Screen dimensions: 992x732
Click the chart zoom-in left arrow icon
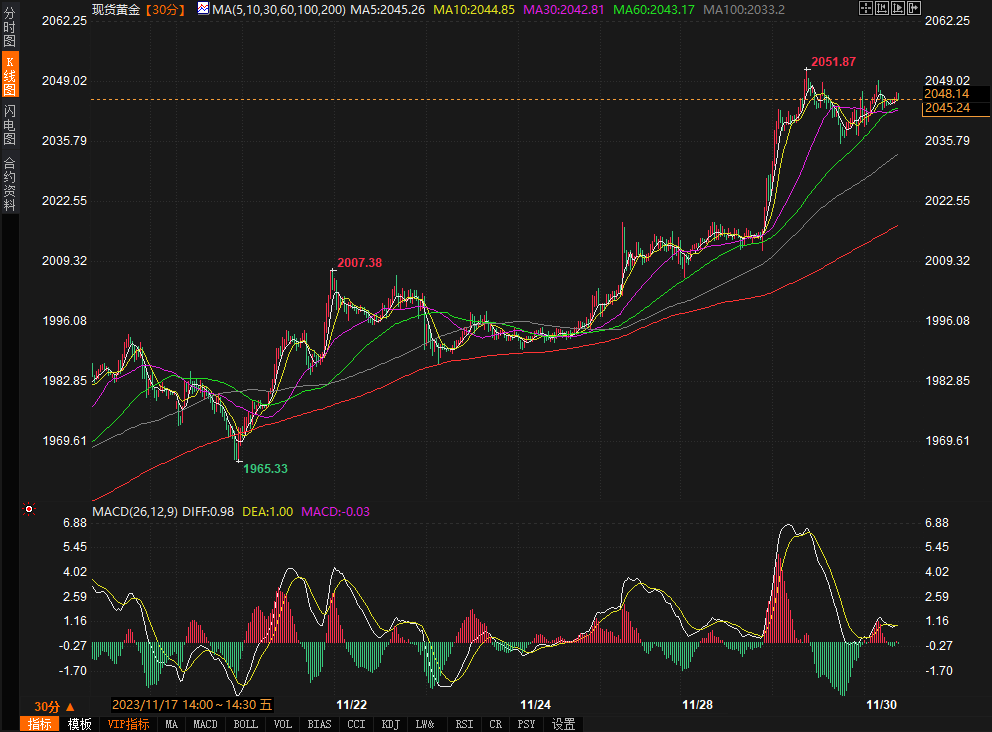(x=882, y=8)
